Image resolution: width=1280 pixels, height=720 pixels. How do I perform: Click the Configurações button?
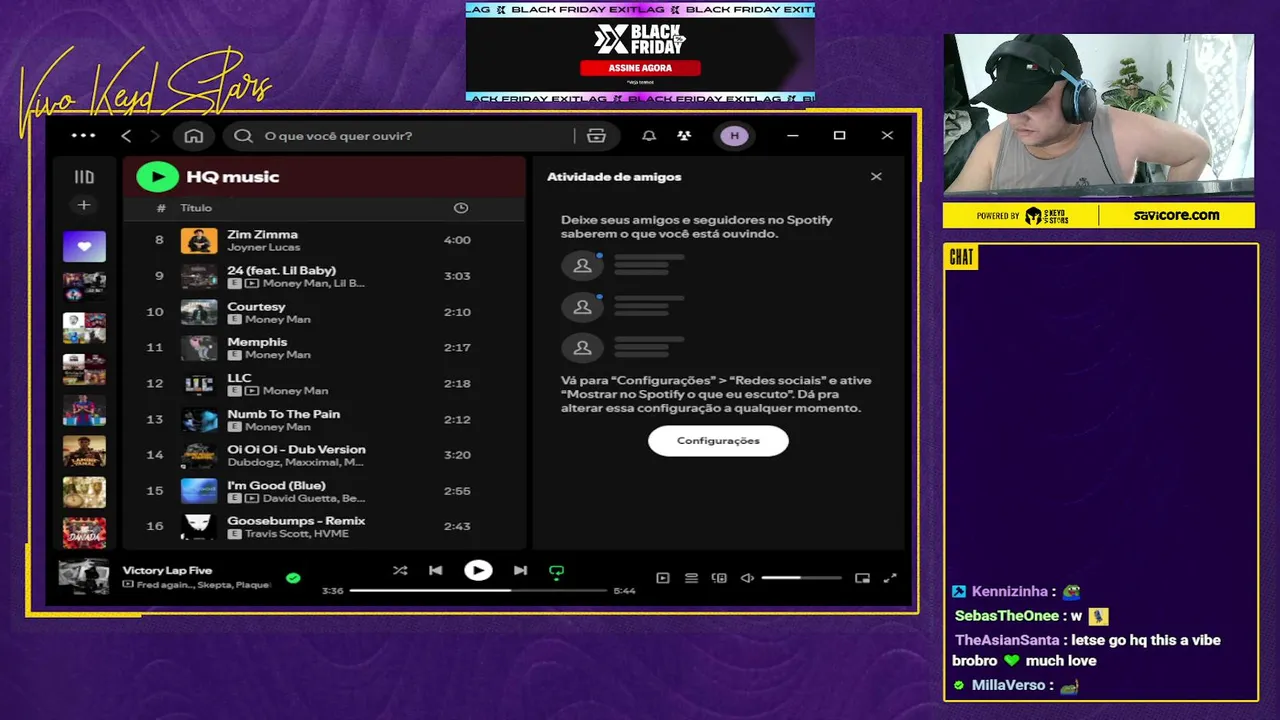tap(718, 441)
